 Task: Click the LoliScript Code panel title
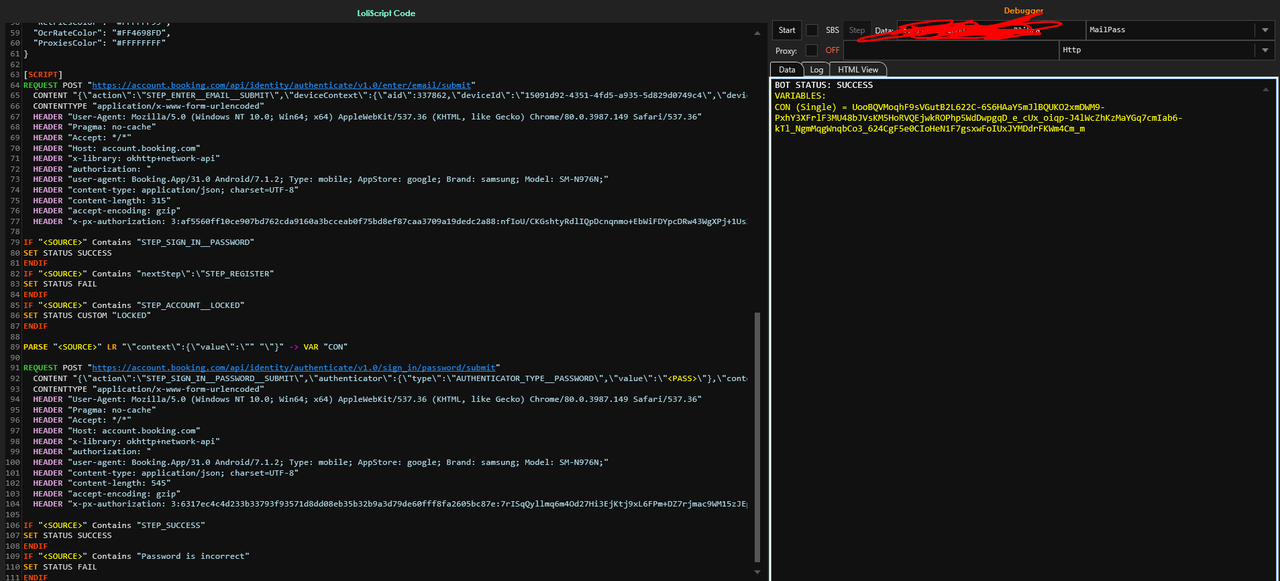tap(386, 13)
